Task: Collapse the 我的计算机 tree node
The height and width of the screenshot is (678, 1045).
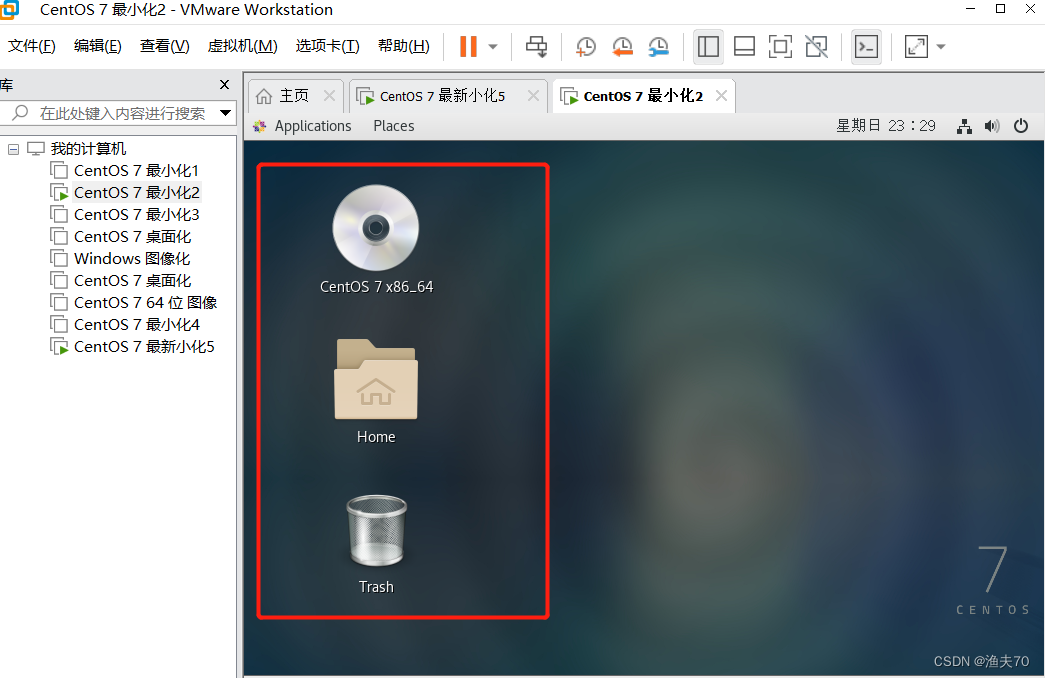Action: (x=13, y=149)
